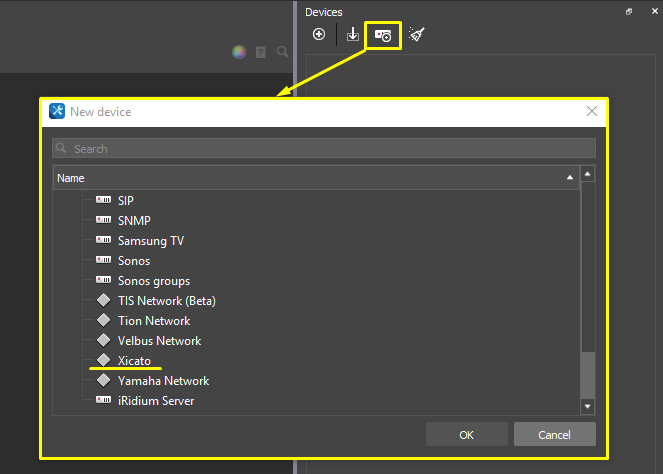Select Yamaha Network device
The width and height of the screenshot is (663, 474).
click(163, 381)
